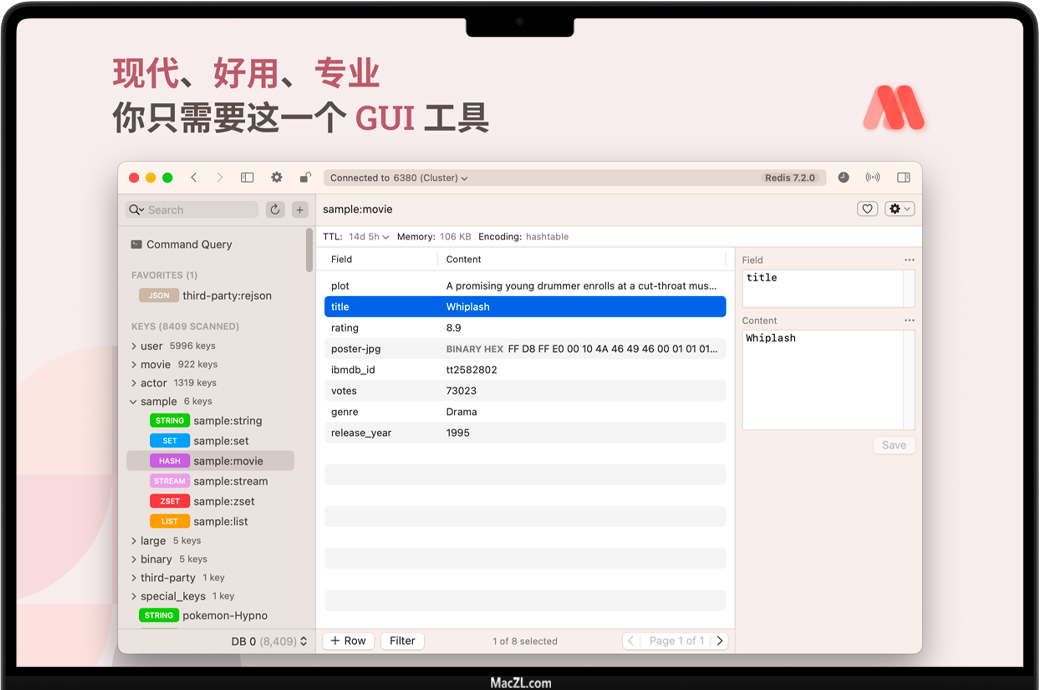Click the STRING badge of sample:string
The height and width of the screenshot is (690, 1040).
(170, 421)
